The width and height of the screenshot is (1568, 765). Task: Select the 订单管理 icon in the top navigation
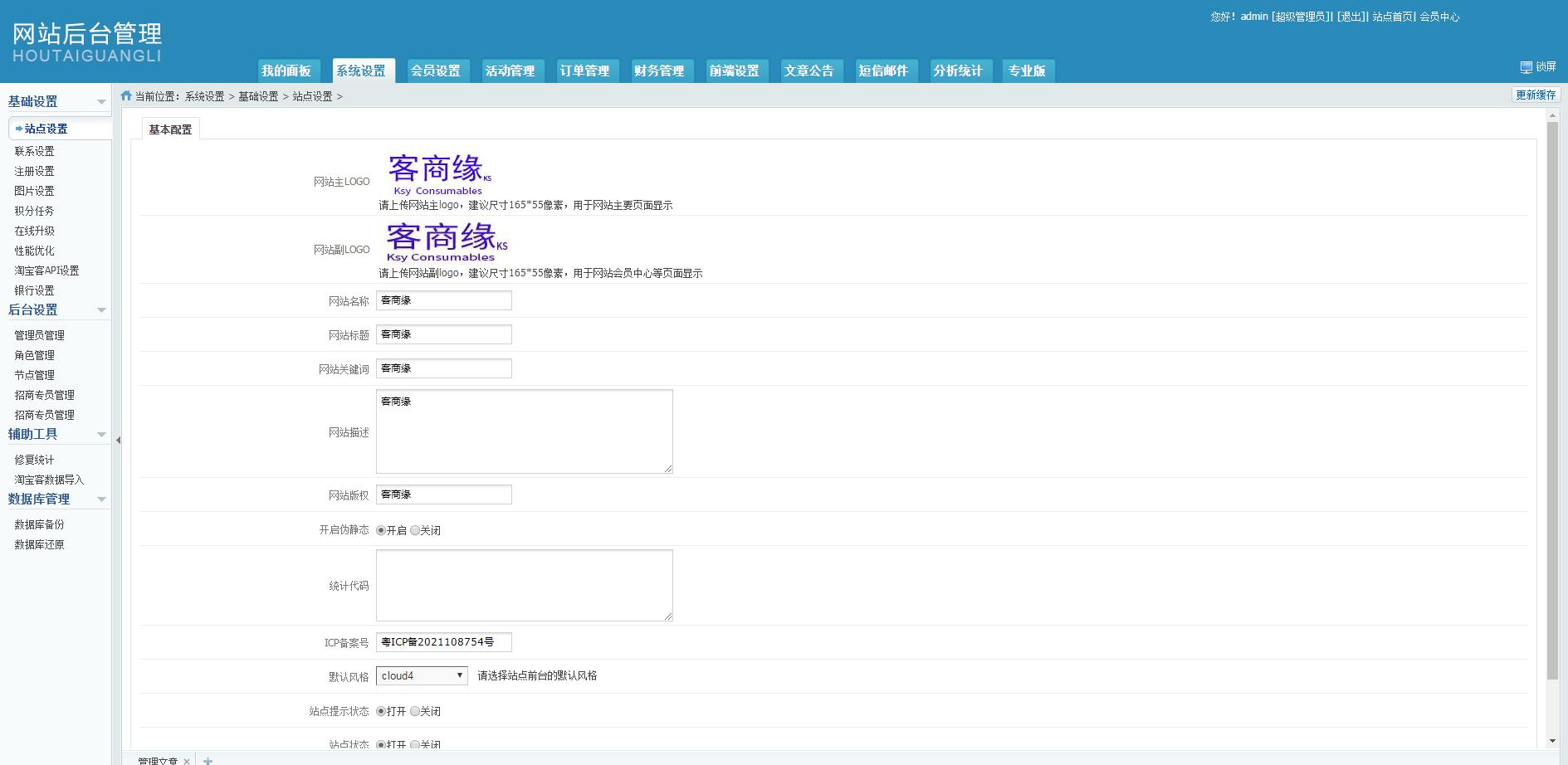(585, 71)
